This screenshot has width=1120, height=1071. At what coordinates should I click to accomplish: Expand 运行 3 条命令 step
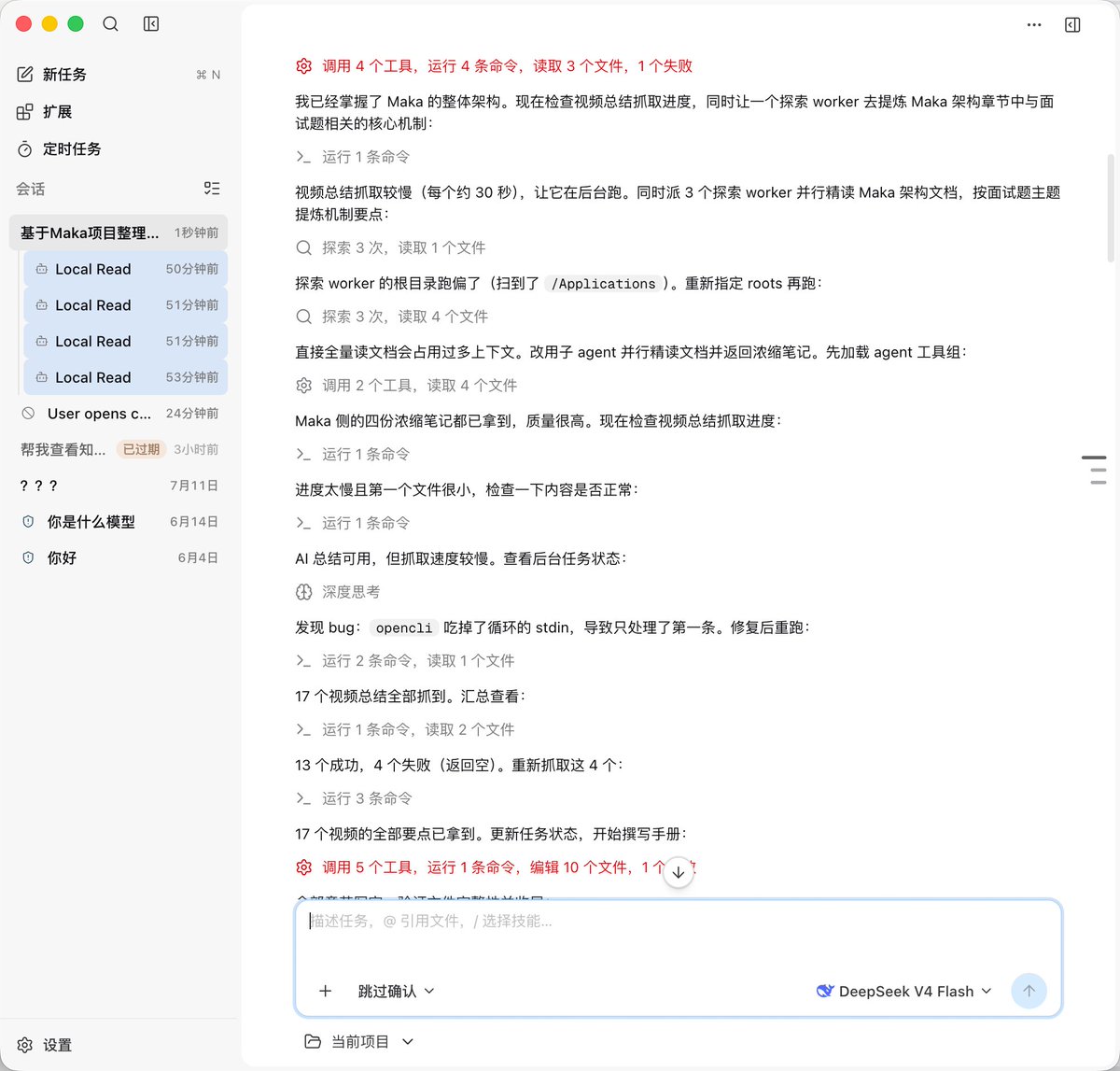pyautogui.click(x=354, y=798)
